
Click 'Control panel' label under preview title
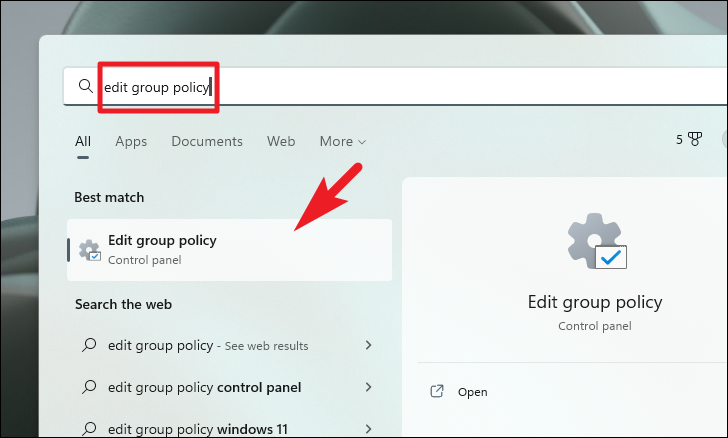point(595,326)
